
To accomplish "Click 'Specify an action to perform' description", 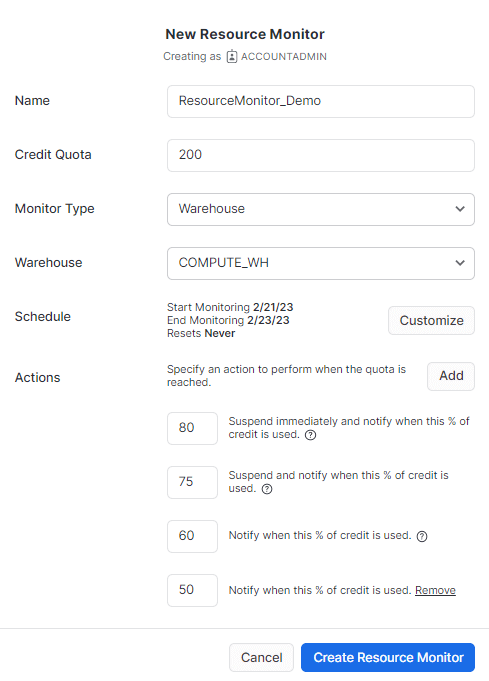I will 286,376.
